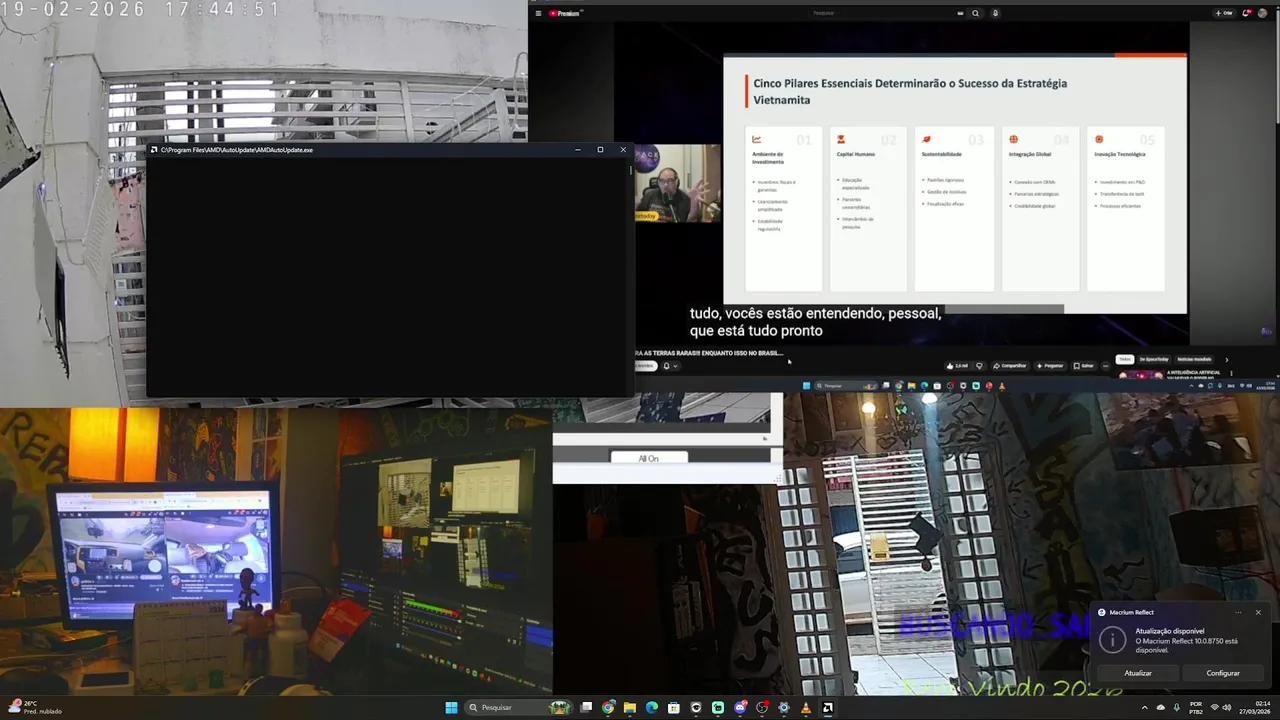
Task: Click the microphone tray icon
Action: pyautogui.click(x=1176, y=707)
